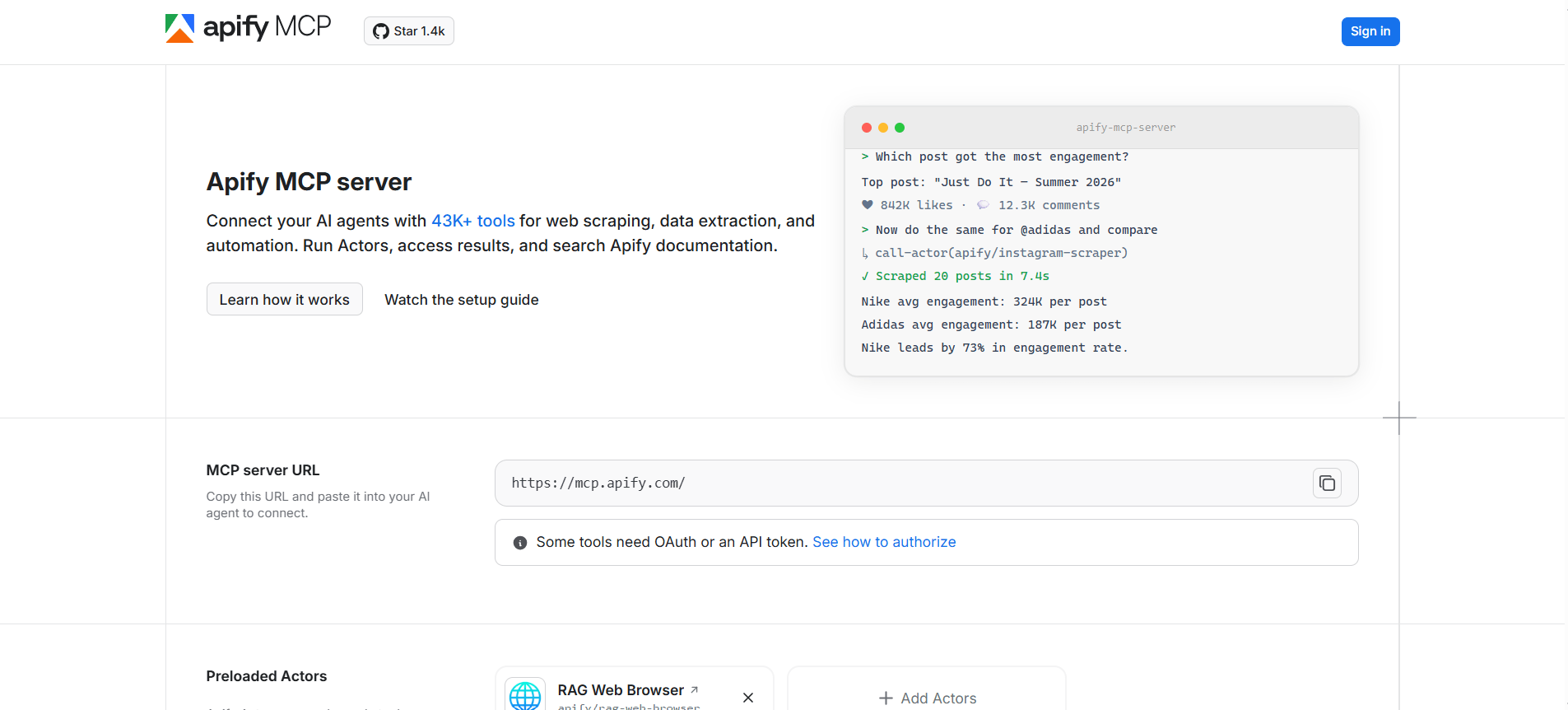Viewport: 1568px width, 710px height.
Task: Click the "Preloaded Actors" heading
Action: [x=267, y=676]
